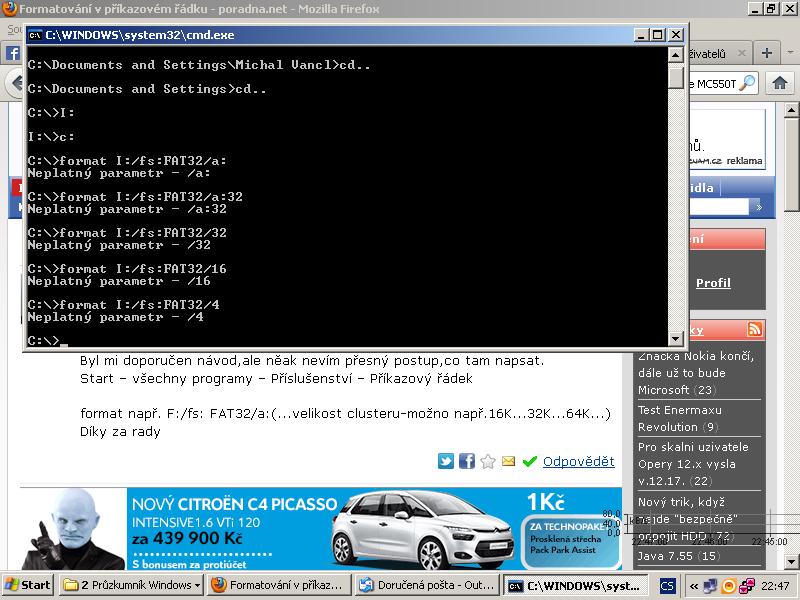Viewport: 800px width, 600px height.
Task: Open 'Značka Nokia končí' news link
Action: pos(696,373)
